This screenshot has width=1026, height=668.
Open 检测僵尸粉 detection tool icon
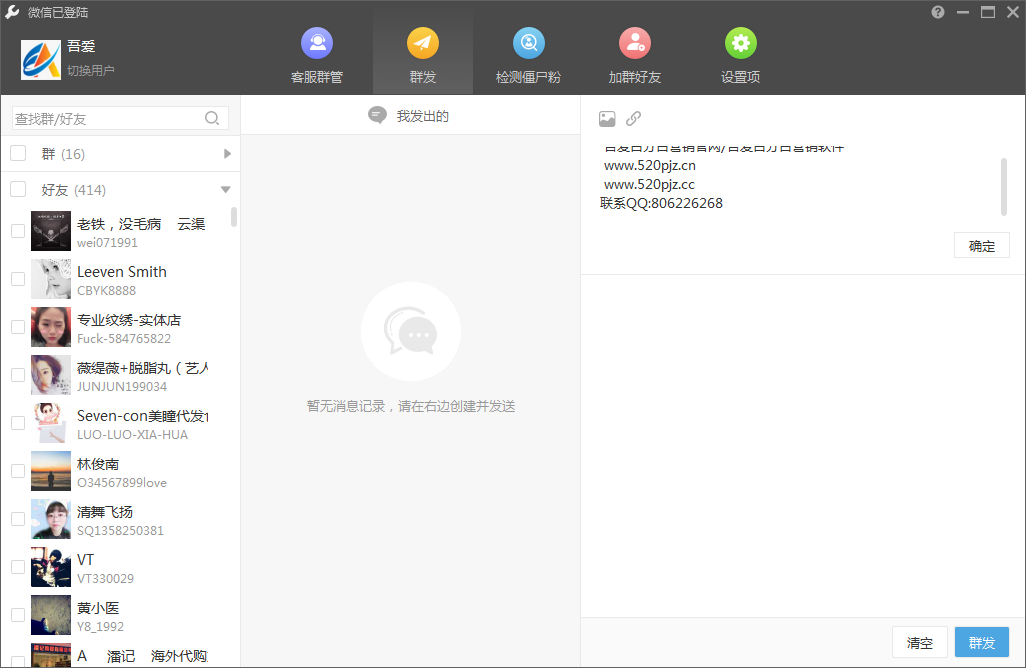click(x=529, y=43)
